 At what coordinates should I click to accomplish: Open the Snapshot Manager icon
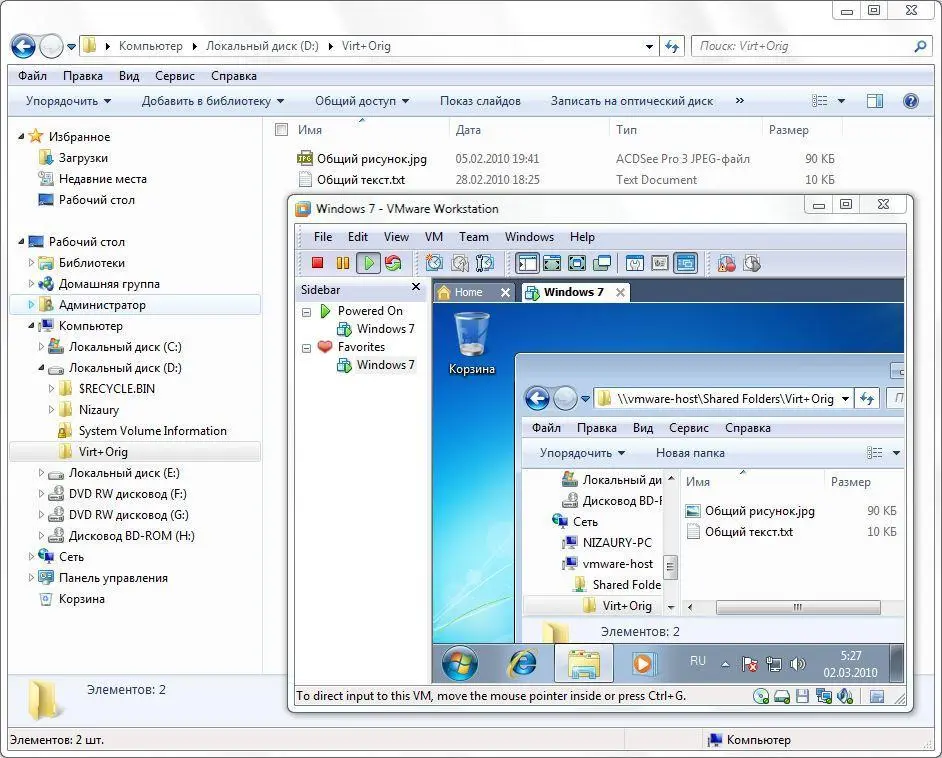pyautogui.click(x=484, y=262)
